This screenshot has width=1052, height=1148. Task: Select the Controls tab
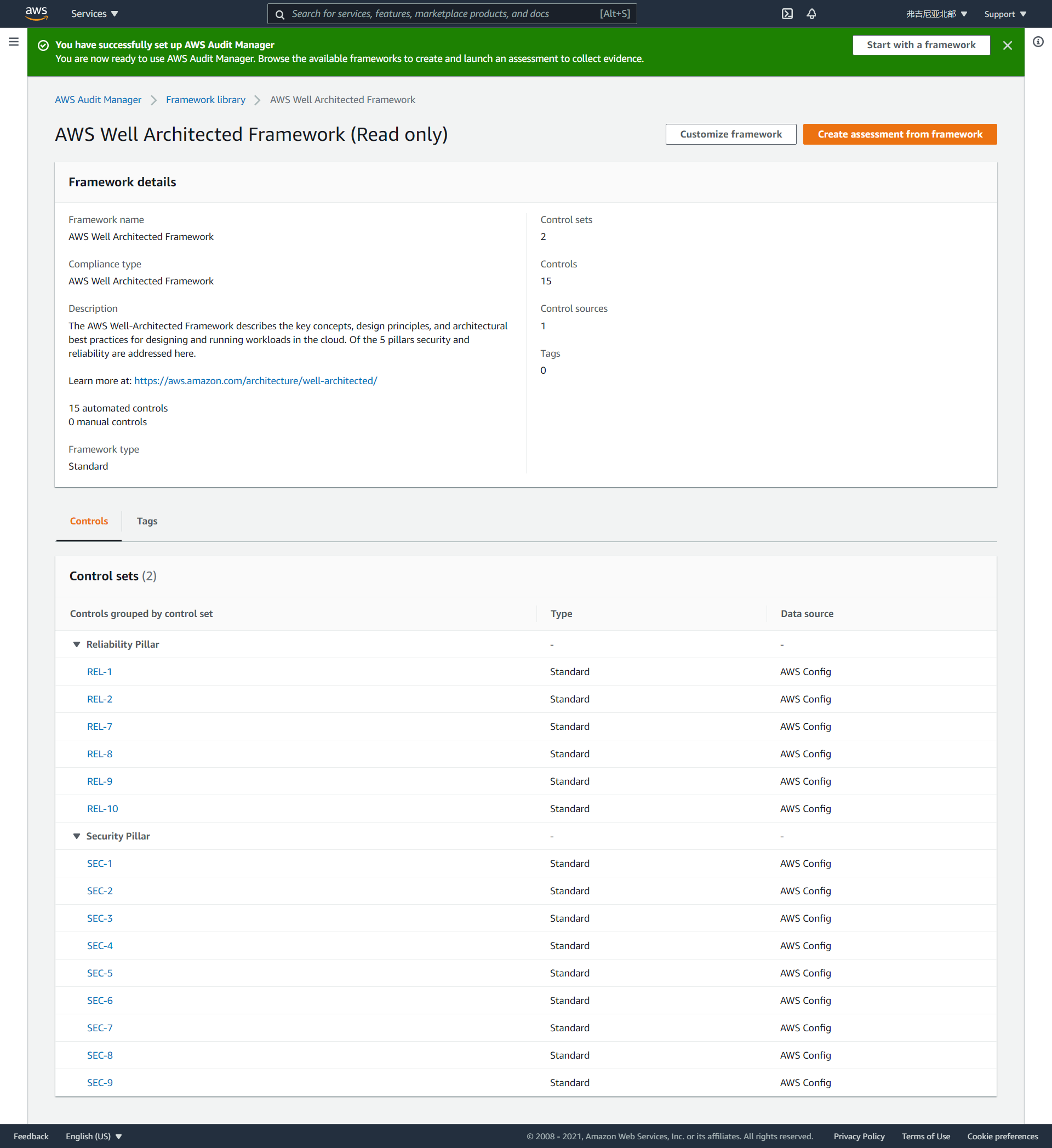pyautogui.click(x=89, y=521)
